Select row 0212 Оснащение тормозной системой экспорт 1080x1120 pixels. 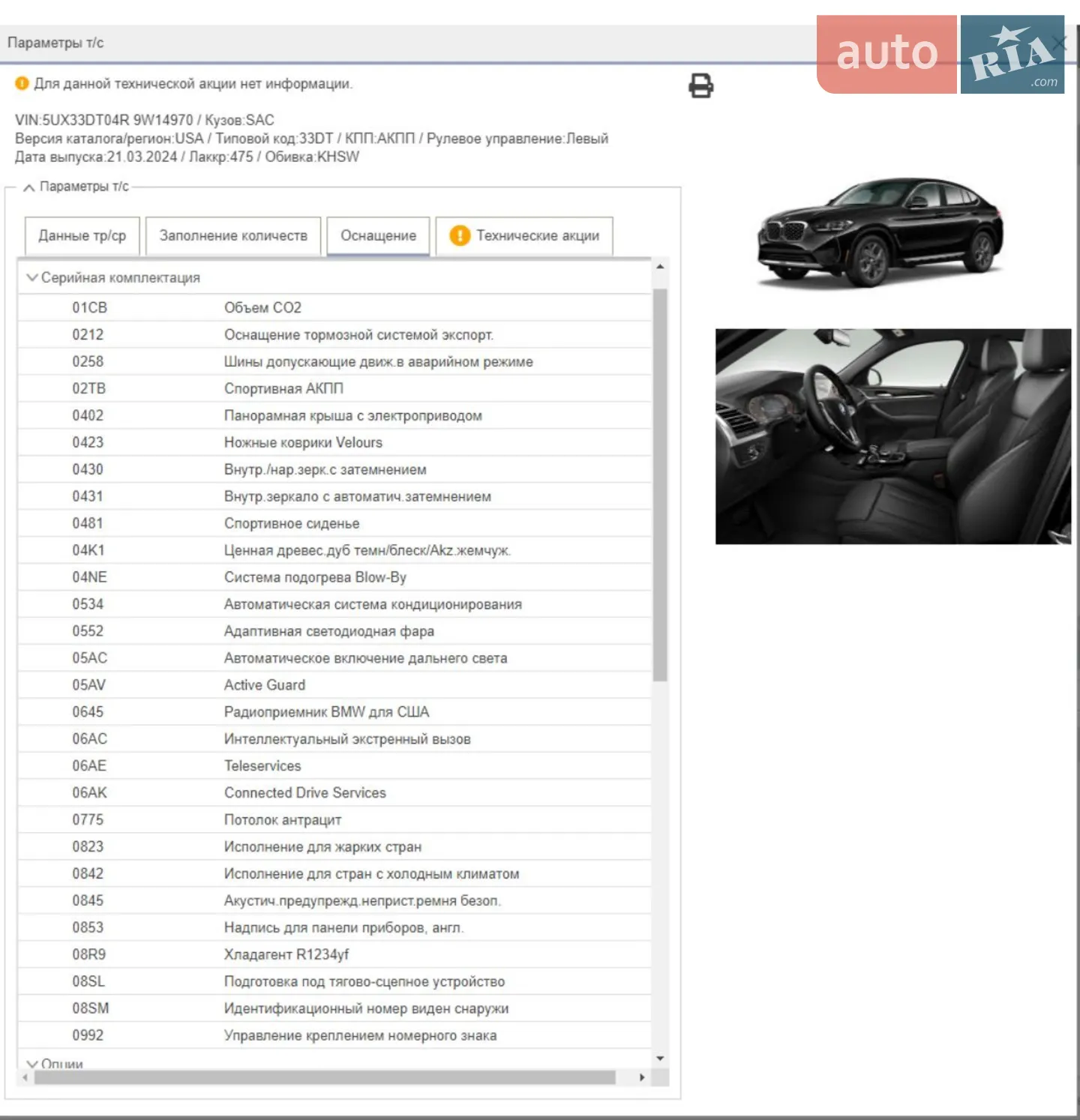tap(334, 334)
